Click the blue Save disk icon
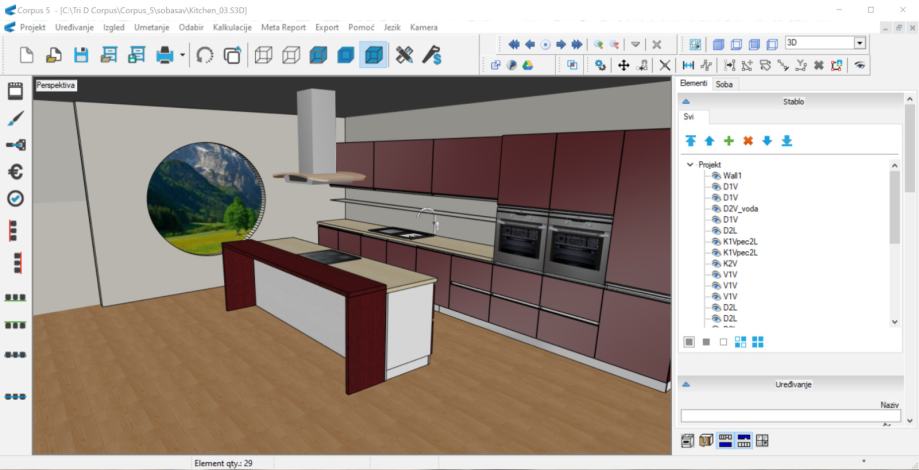This screenshot has width=919, height=470. coord(81,56)
